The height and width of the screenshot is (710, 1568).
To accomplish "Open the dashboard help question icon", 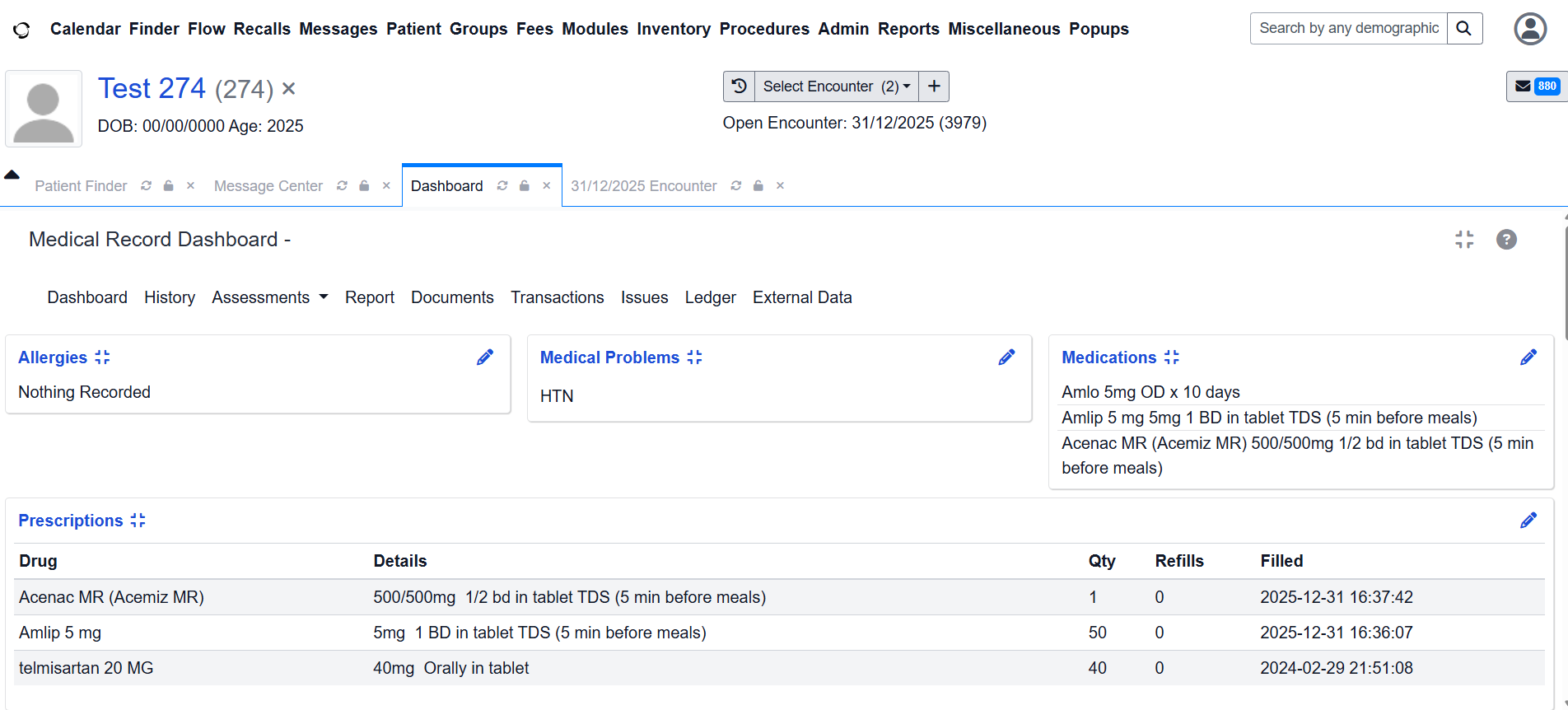I will tap(1506, 240).
